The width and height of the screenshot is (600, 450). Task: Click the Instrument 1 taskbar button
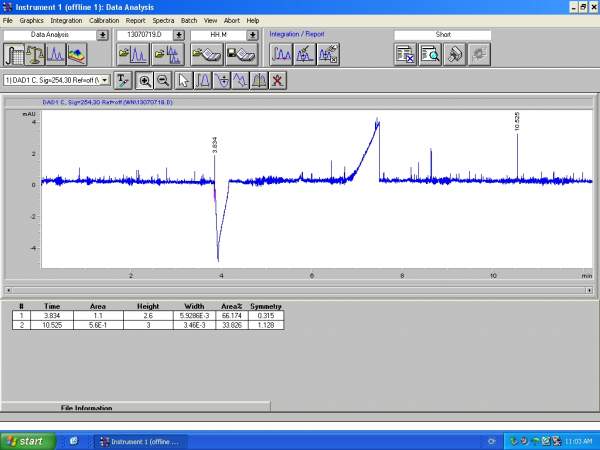coord(142,440)
